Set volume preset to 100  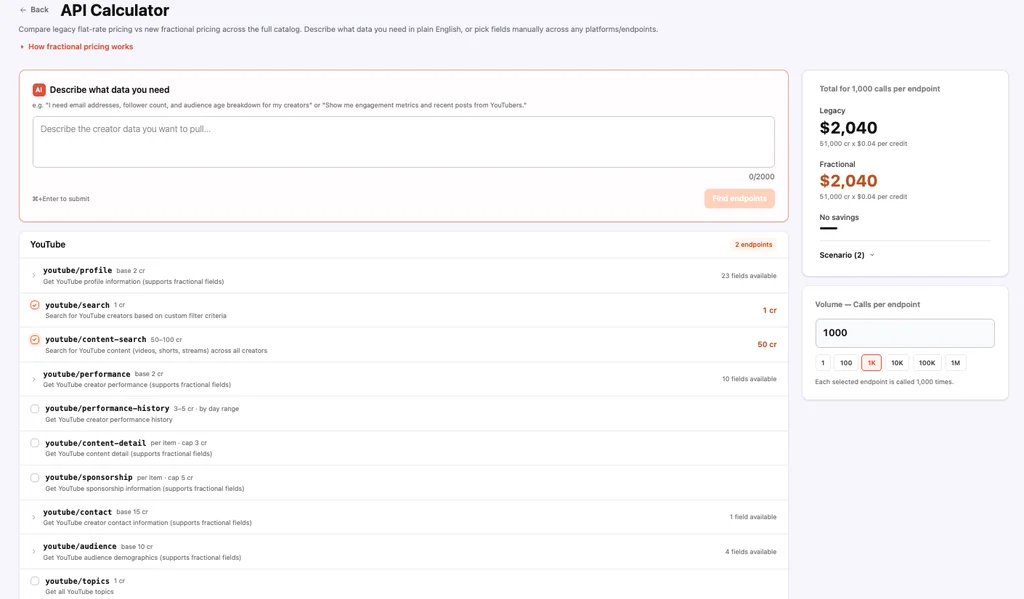pyautogui.click(x=846, y=363)
